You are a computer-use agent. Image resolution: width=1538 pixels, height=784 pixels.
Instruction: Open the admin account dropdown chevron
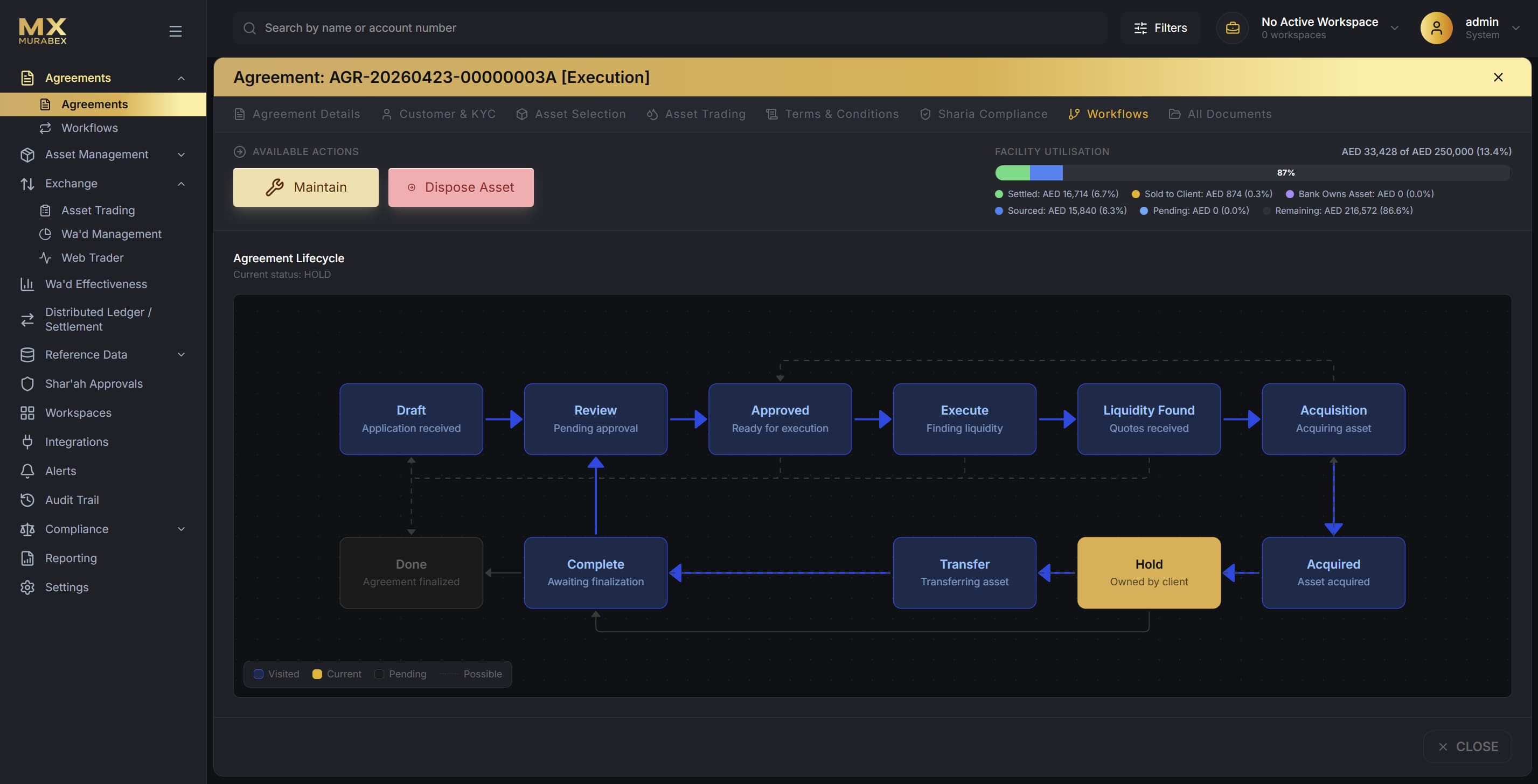pos(1515,28)
